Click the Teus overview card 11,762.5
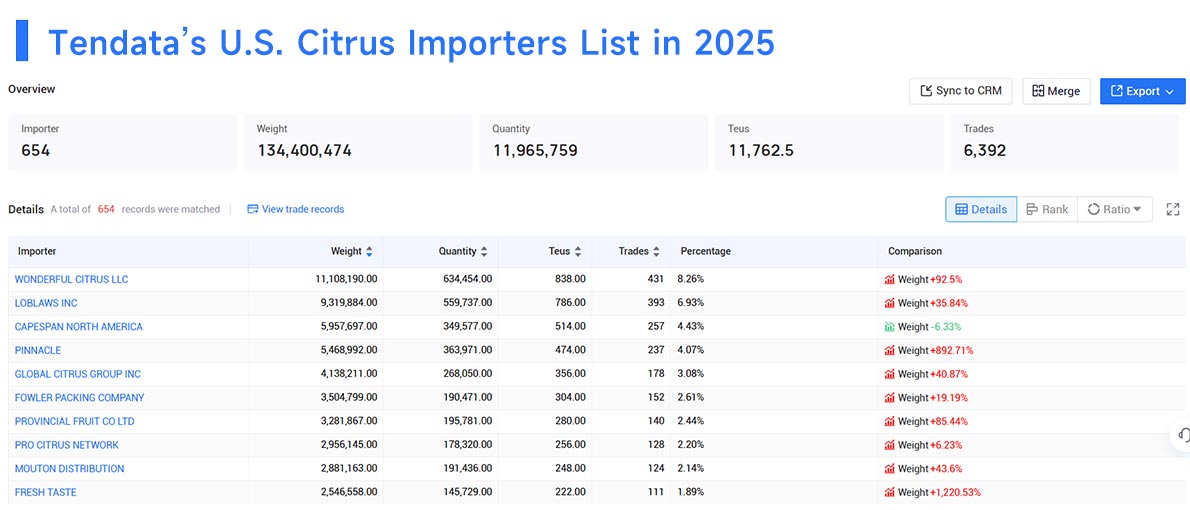The image size is (1190, 510). coord(829,142)
